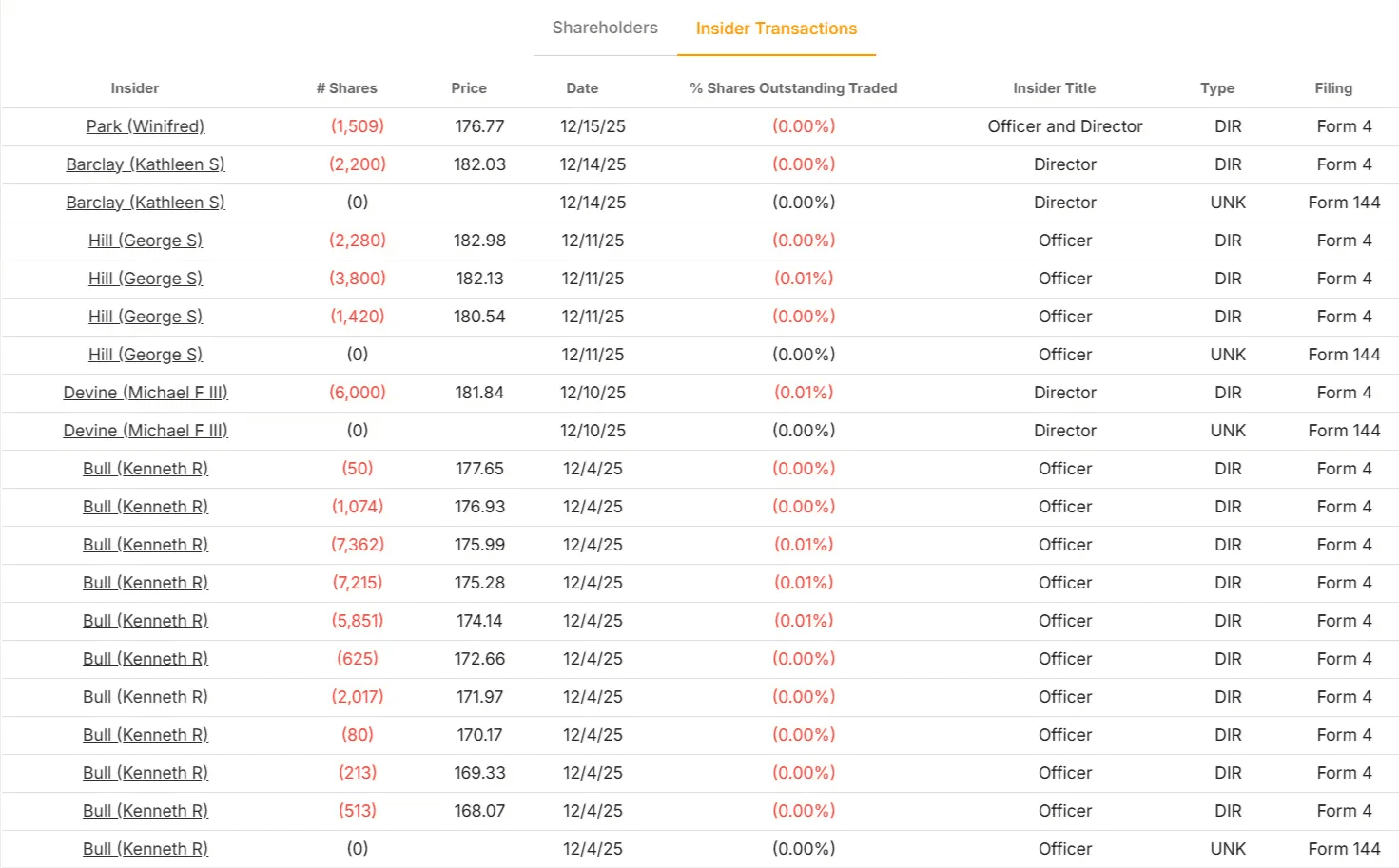Open the Park (Winifred) insider link
Image resolution: width=1399 pixels, height=868 pixels.
point(146,126)
